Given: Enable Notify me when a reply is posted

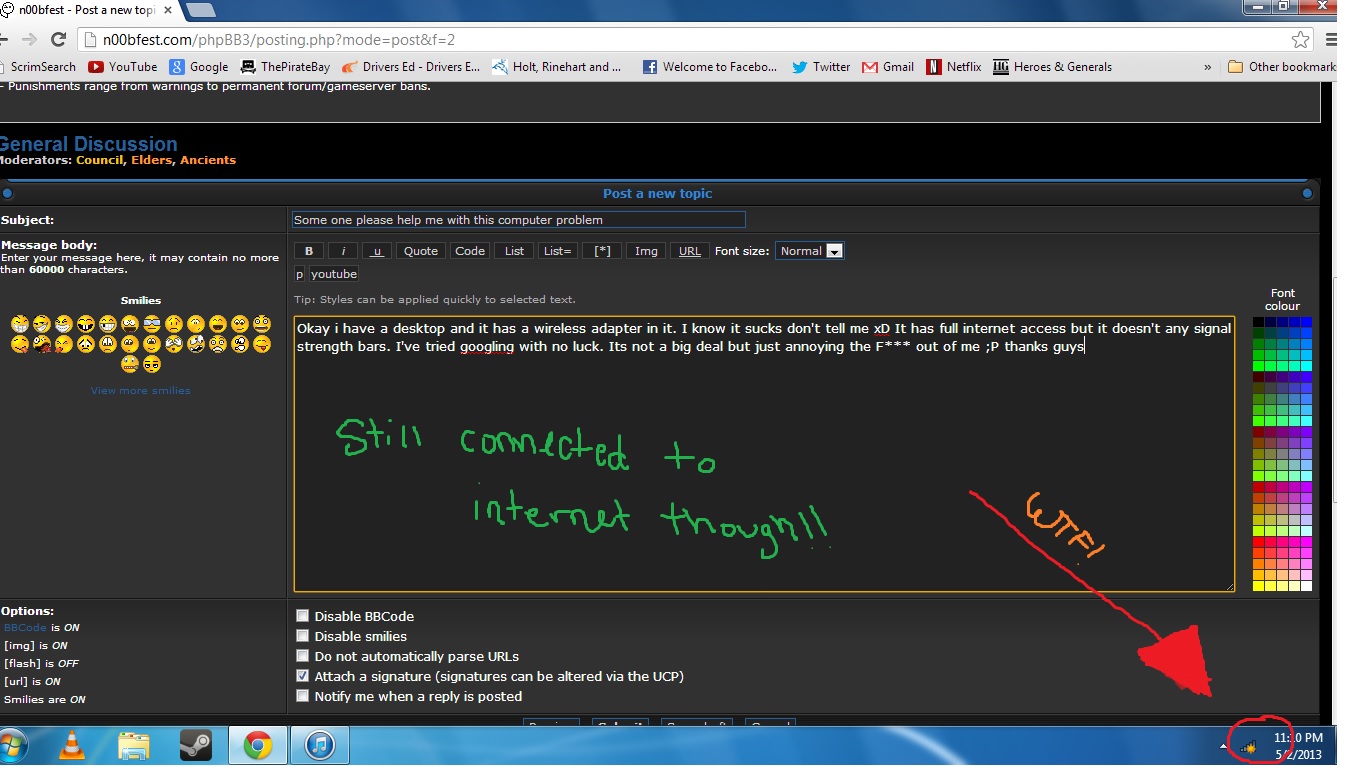Looking at the screenshot, I should (303, 696).
